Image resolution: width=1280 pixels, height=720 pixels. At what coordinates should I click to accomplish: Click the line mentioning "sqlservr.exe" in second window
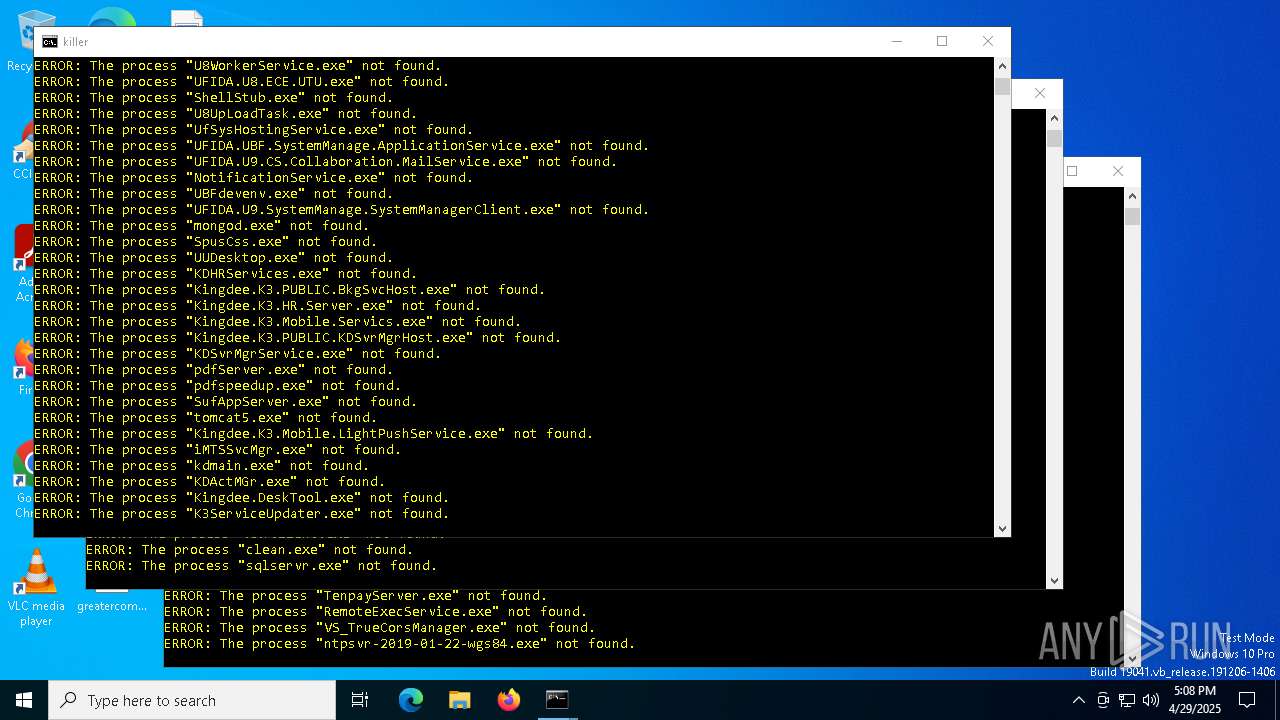(x=262, y=566)
